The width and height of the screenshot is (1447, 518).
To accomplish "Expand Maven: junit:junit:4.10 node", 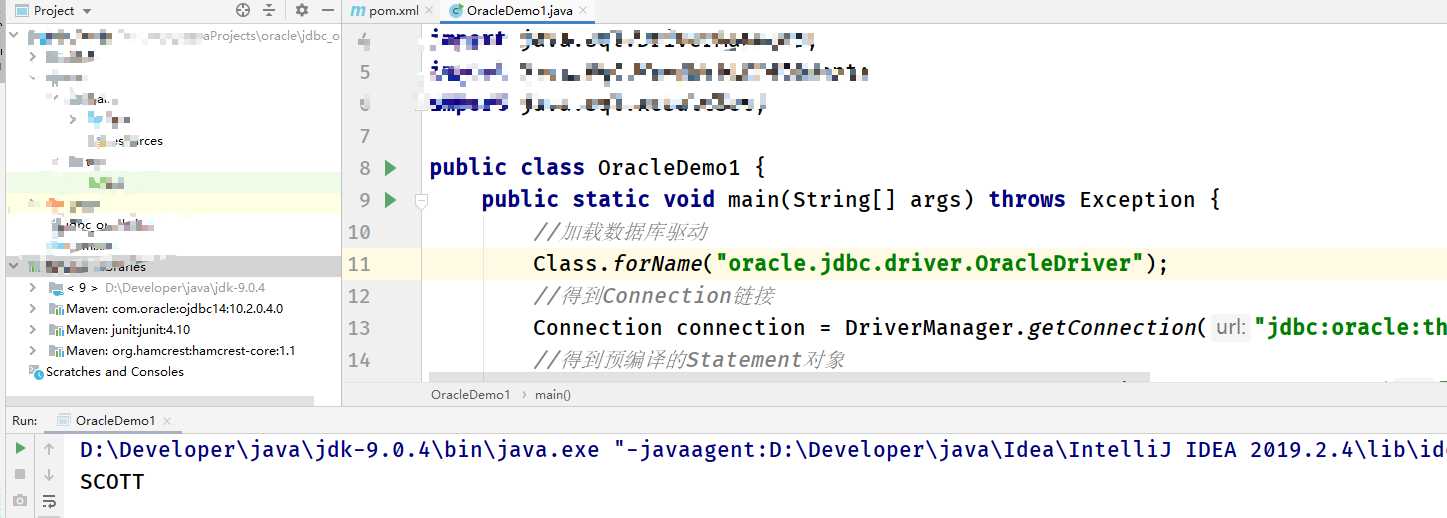I will pyautogui.click(x=34, y=329).
